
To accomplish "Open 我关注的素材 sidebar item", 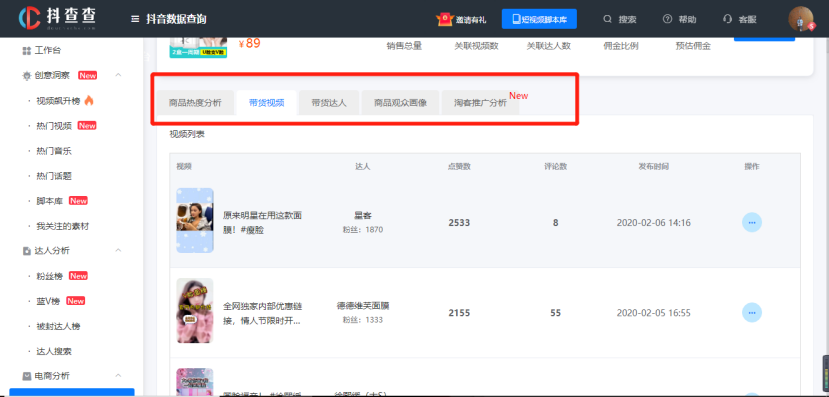I will (x=63, y=226).
